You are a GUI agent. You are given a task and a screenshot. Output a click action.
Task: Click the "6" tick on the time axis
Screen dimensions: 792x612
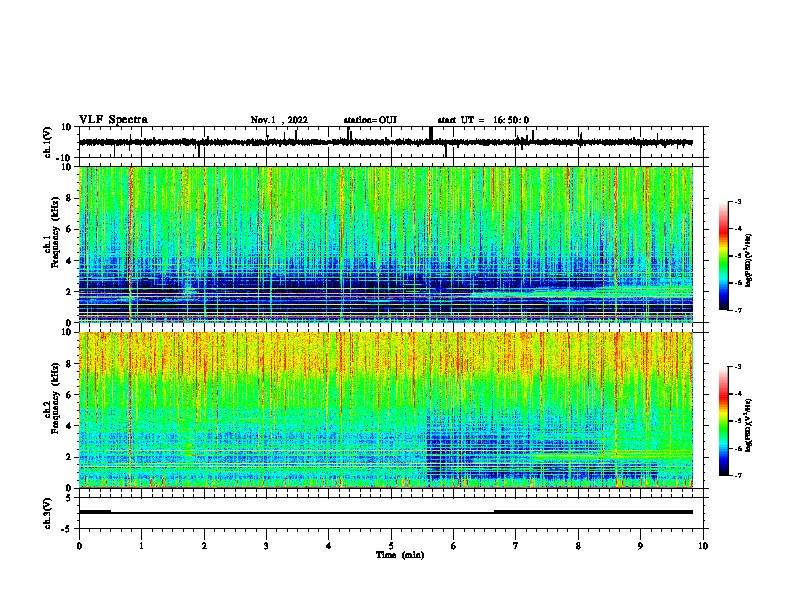(x=454, y=546)
